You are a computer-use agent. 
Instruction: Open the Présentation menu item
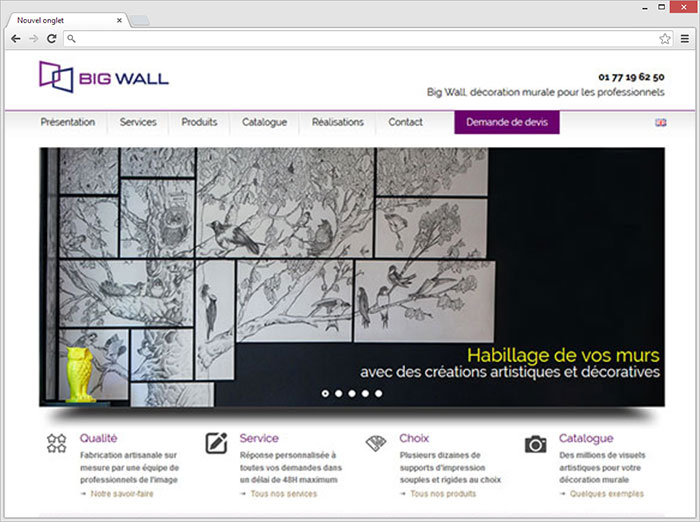click(x=68, y=122)
